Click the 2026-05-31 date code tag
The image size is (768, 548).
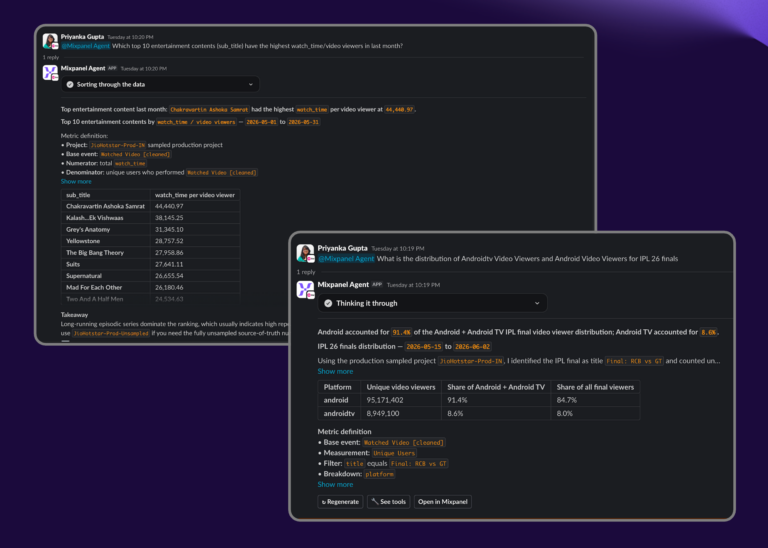pyautogui.click(x=304, y=122)
